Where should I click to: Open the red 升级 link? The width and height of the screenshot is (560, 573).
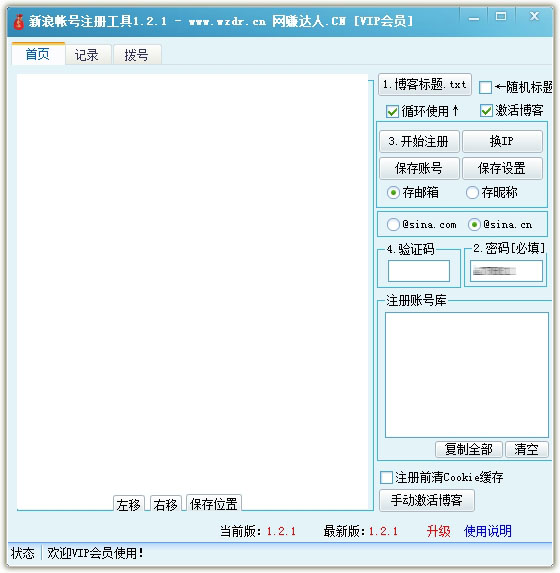pyautogui.click(x=439, y=531)
